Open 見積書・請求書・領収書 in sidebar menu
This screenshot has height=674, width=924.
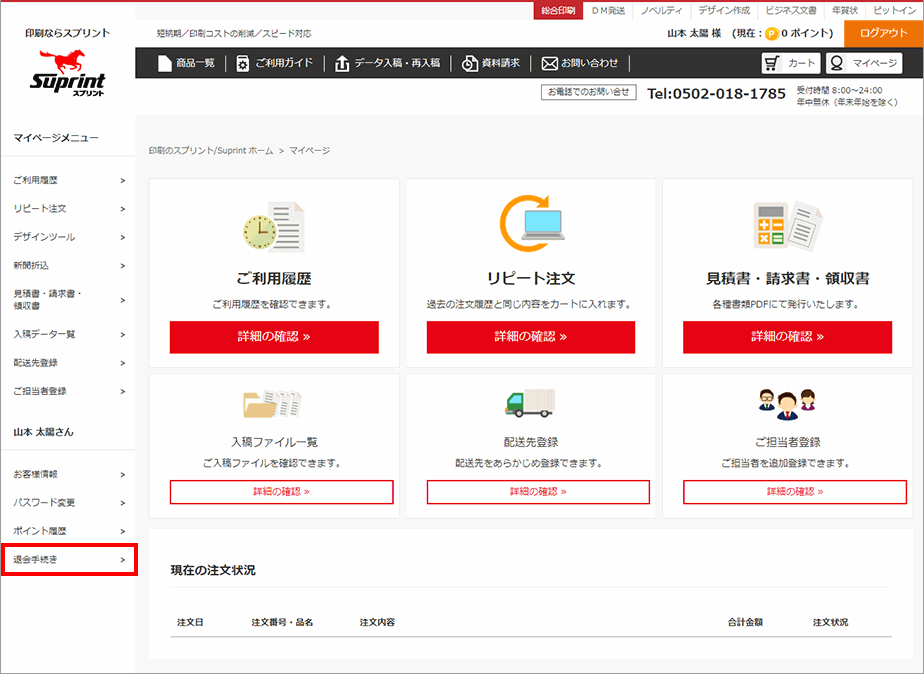(68, 300)
